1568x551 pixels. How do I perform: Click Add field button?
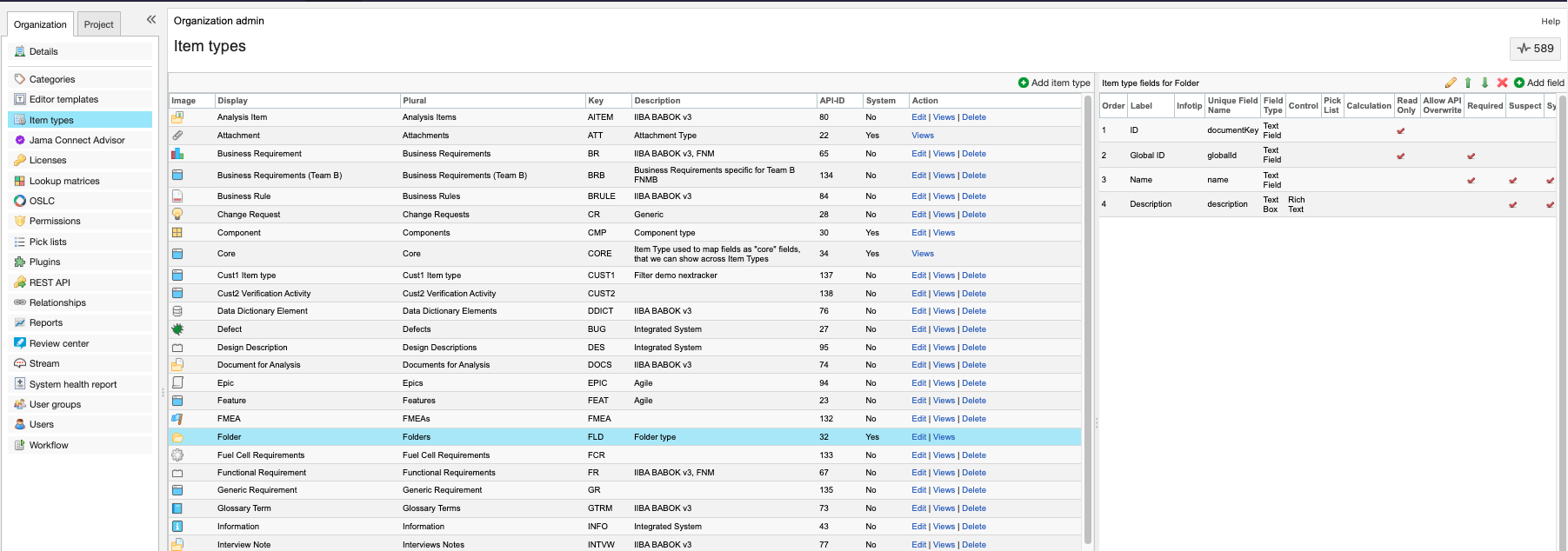click(x=1539, y=83)
